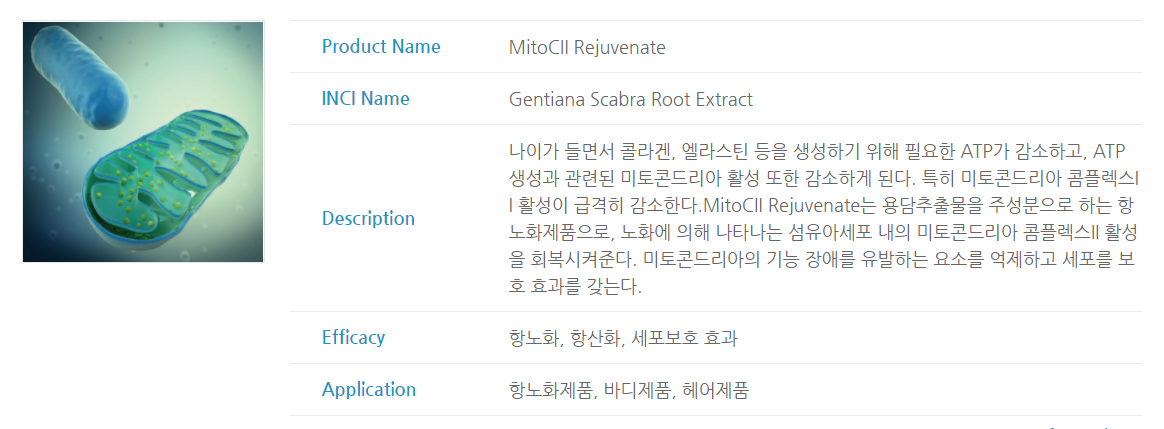Click the Korean description paragraph
Image resolution: width=1164 pixels, height=429 pixels.
pos(823,218)
